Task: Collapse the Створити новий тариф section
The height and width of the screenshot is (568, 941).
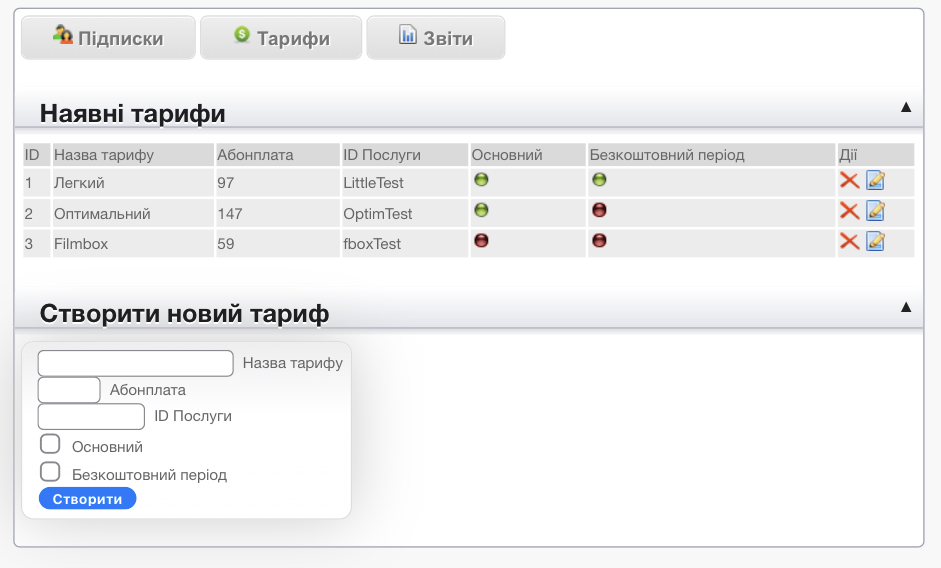Action: click(x=906, y=307)
